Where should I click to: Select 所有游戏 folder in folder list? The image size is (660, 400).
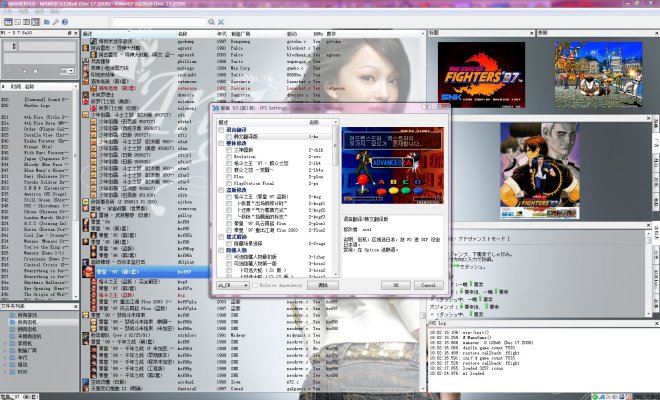27,315
